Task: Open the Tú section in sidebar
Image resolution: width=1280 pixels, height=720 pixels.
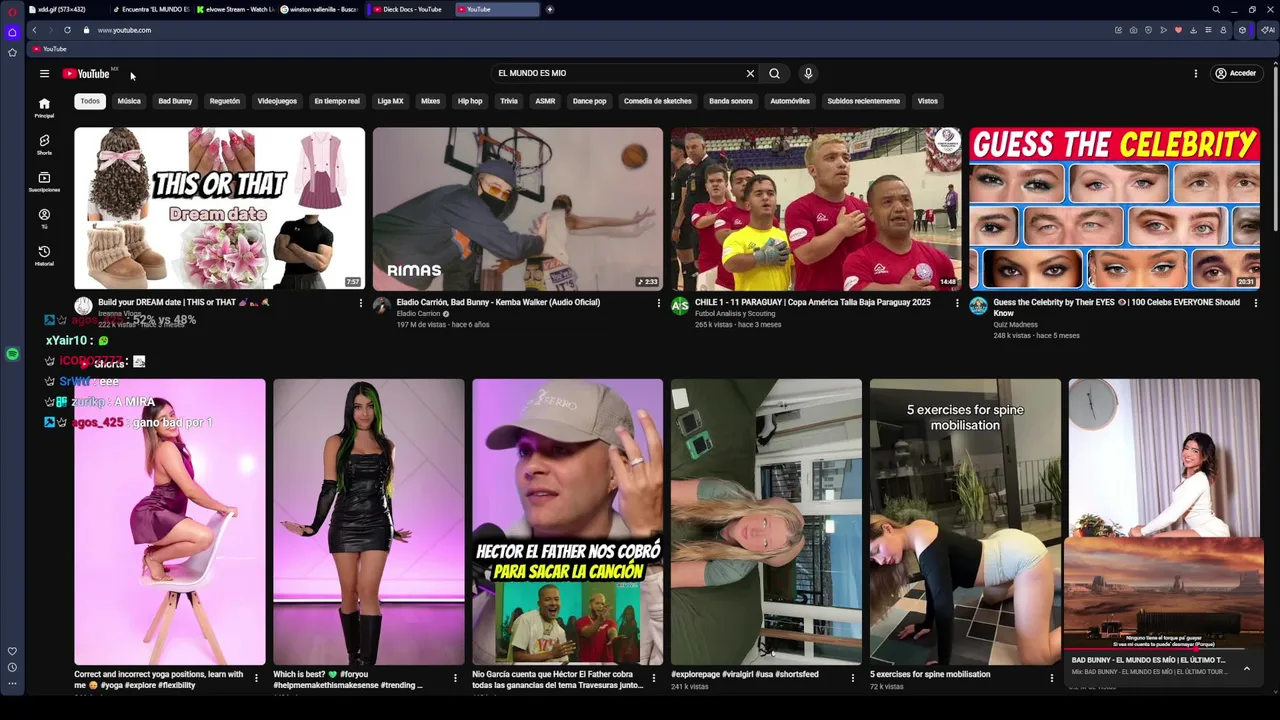Action: coord(44,219)
